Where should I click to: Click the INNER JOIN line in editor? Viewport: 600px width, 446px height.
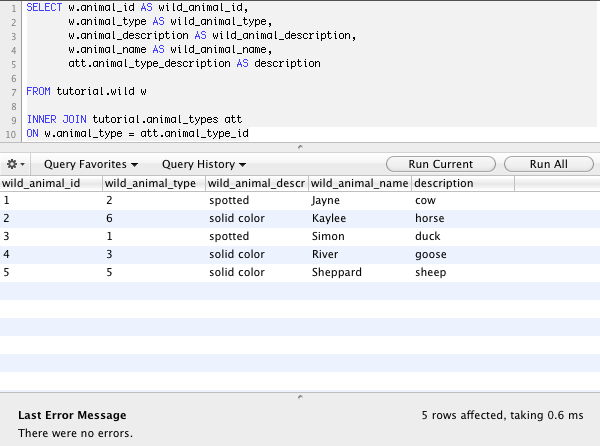(x=134, y=119)
